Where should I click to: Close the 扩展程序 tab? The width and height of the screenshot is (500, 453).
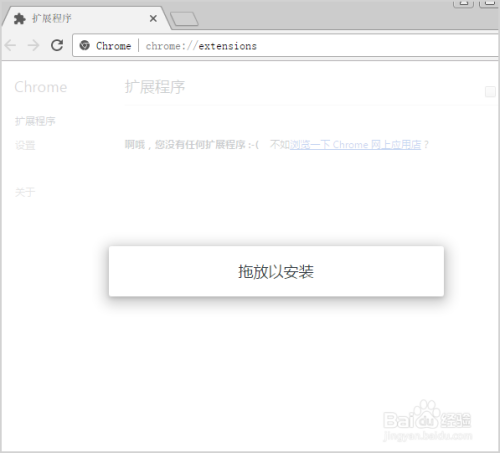click(x=153, y=18)
